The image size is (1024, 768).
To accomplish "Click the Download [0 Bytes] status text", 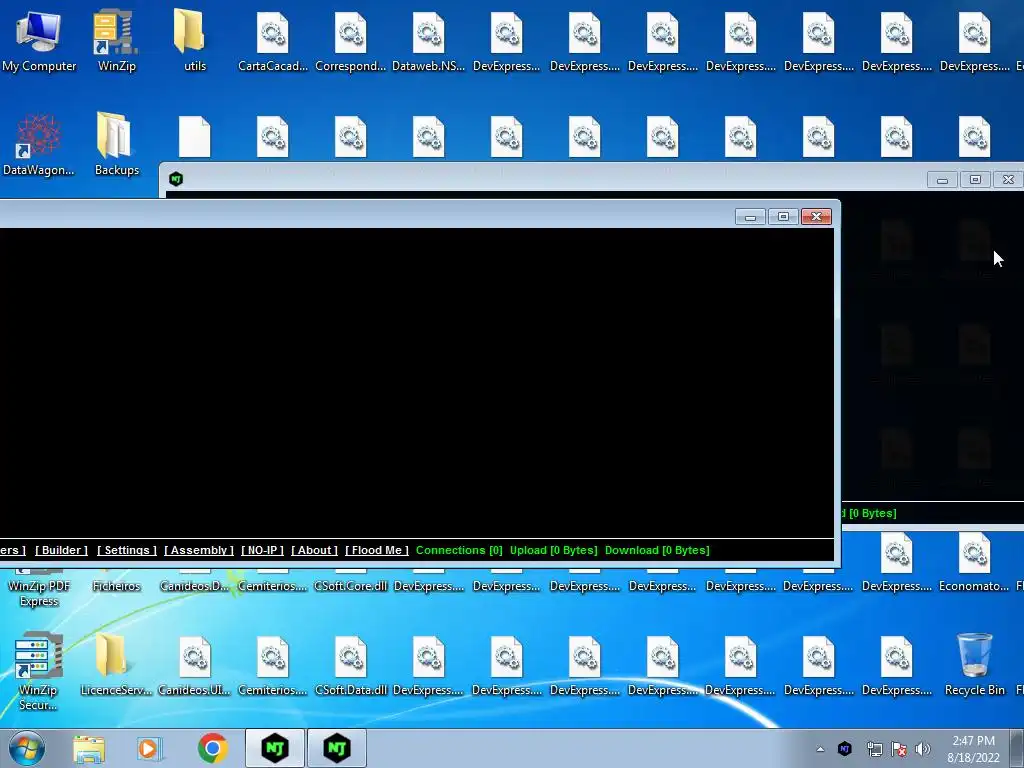I will click(x=657, y=550).
